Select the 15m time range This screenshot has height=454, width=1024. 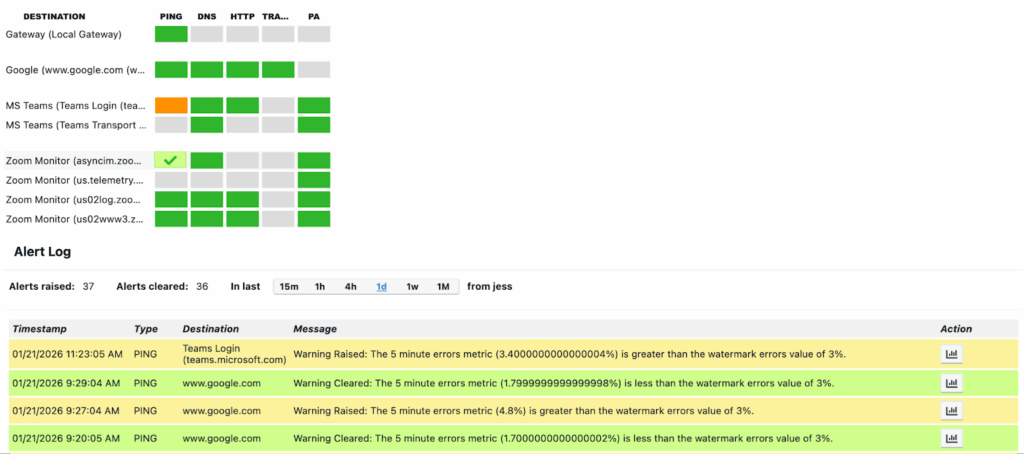click(289, 286)
